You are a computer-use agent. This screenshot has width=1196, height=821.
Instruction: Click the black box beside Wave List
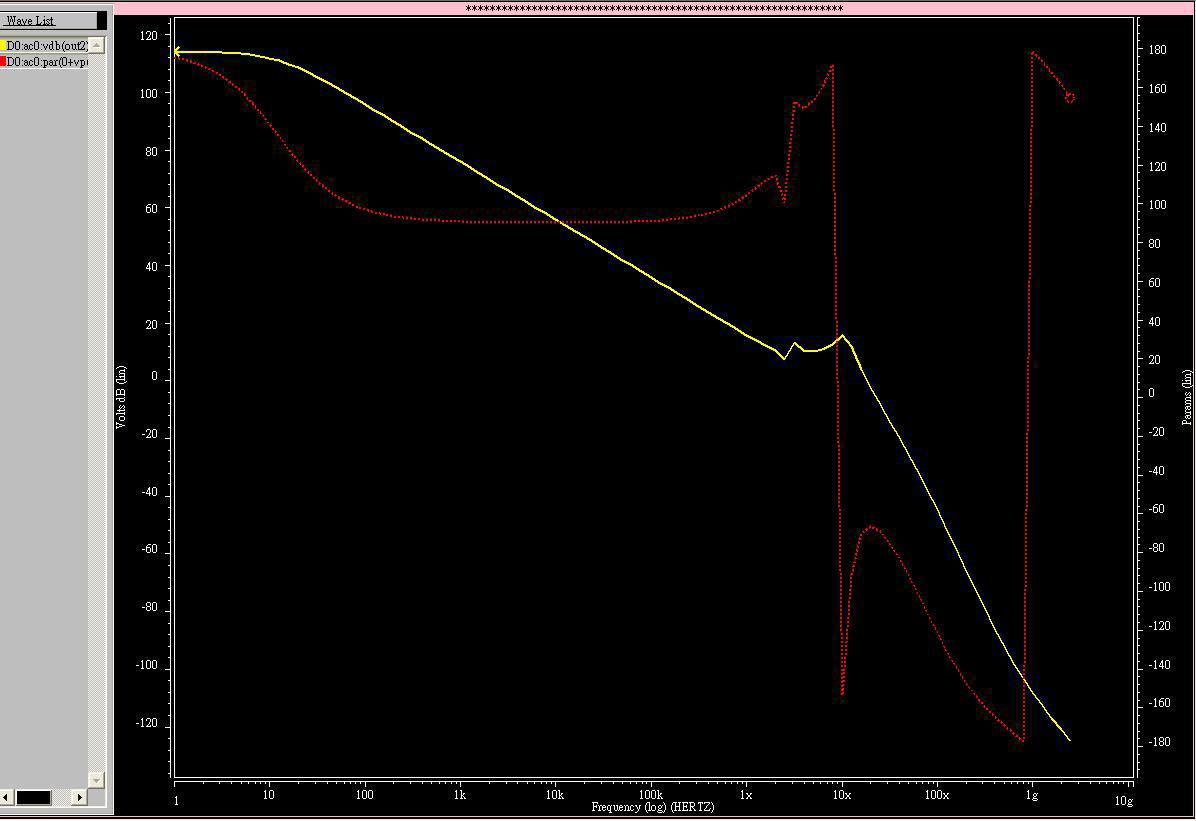coord(102,20)
